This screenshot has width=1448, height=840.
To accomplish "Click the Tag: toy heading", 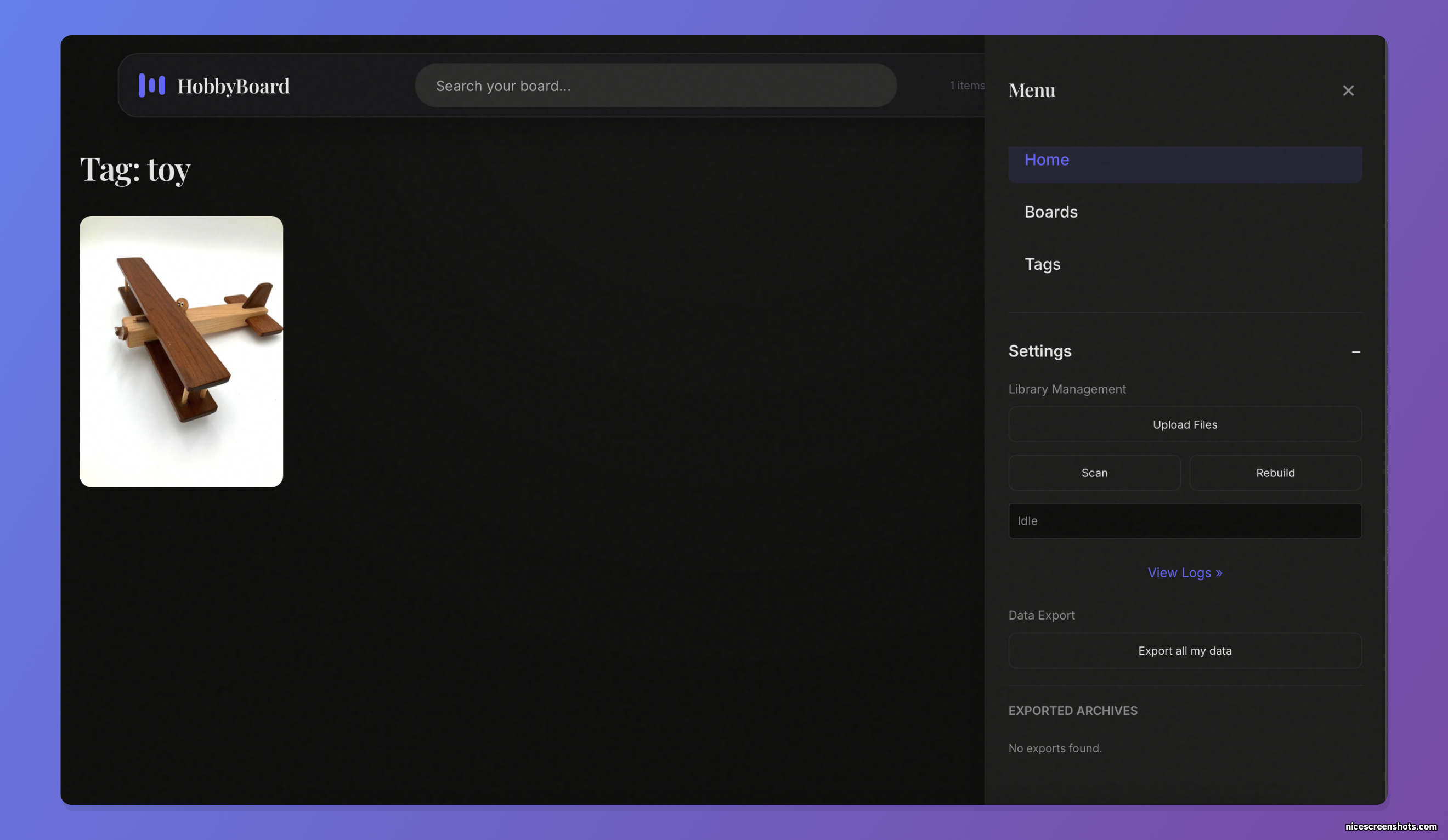I will [135, 169].
